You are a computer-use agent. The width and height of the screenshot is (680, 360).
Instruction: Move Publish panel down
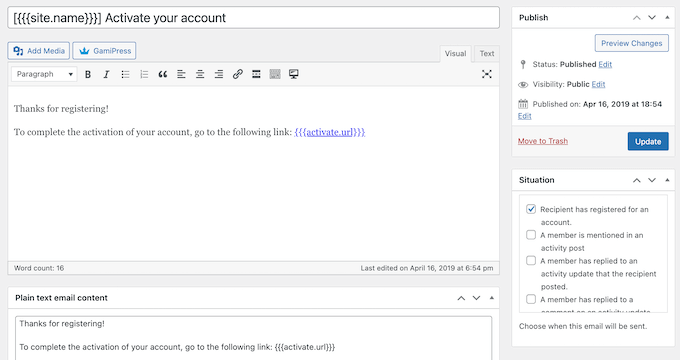652,18
